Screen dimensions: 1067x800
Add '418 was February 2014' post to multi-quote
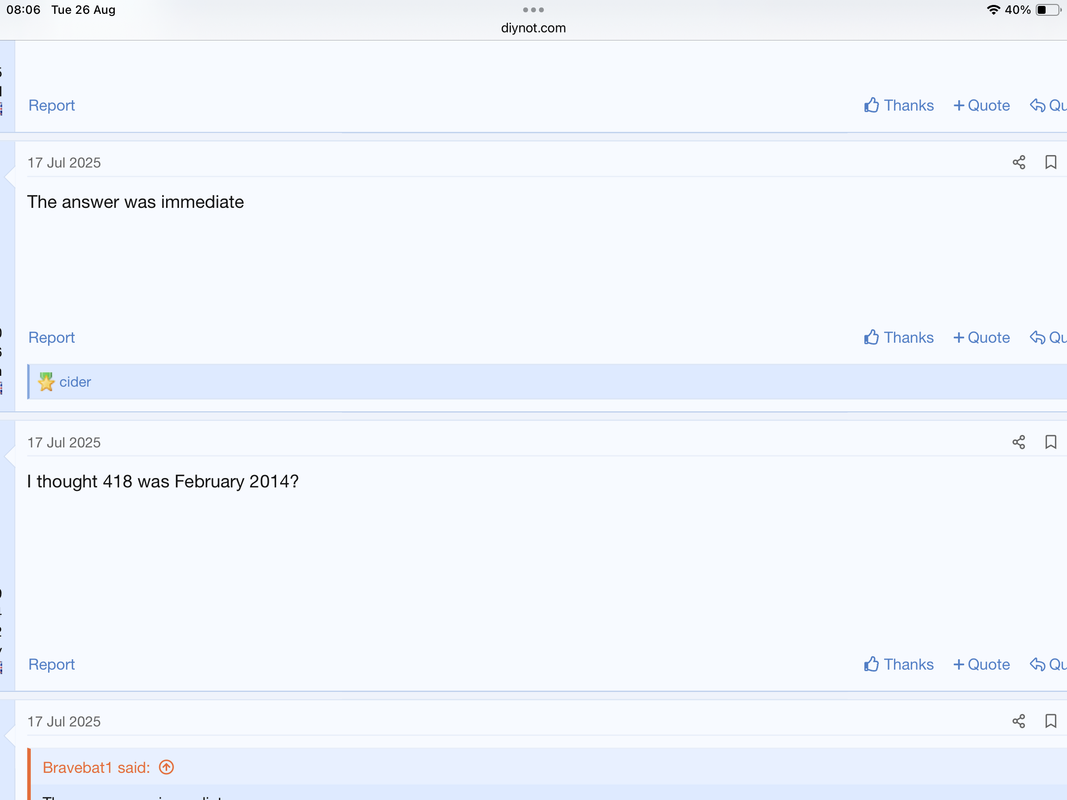(981, 665)
